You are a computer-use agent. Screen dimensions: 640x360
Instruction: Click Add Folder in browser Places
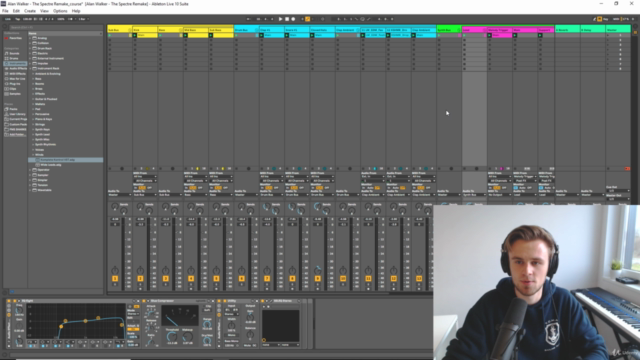17,134
